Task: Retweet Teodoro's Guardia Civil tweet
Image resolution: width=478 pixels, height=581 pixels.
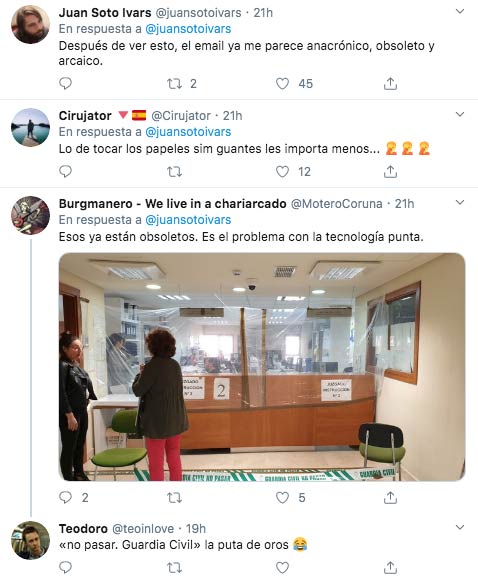Action: tap(174, 567)
